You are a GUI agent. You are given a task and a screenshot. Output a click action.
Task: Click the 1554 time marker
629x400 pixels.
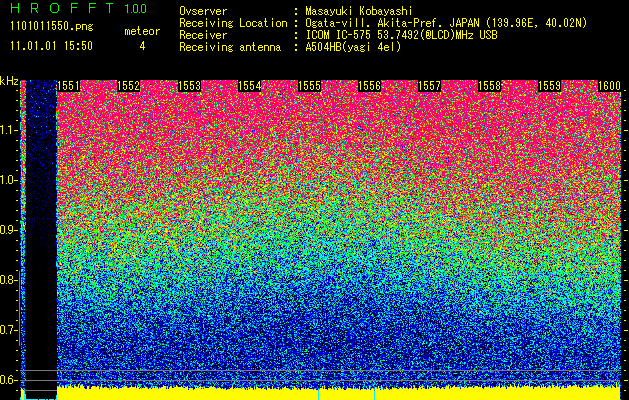click(x=249, y=86)
